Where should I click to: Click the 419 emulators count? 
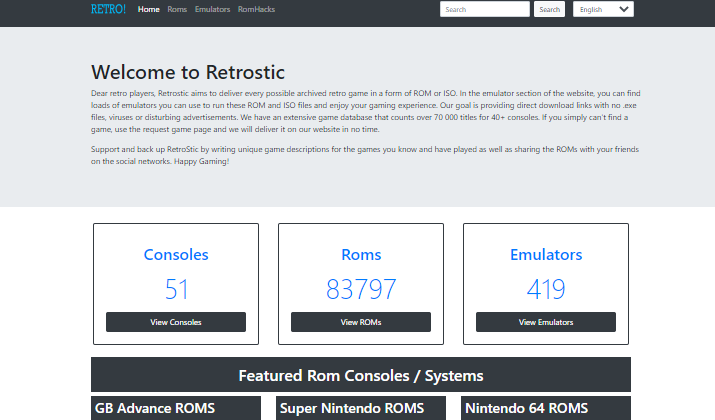click(x=546, y=289)
